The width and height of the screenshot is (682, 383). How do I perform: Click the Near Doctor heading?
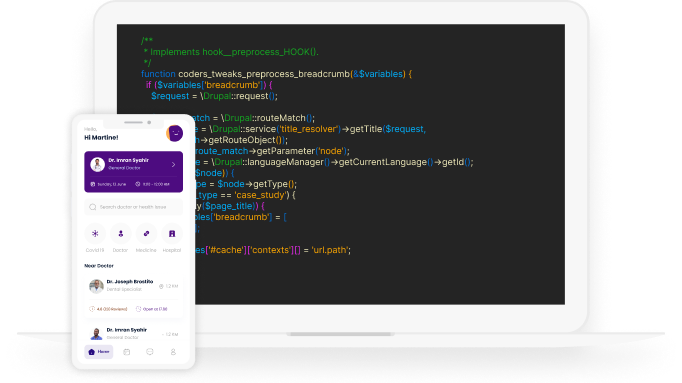click(x=99, y=266)
